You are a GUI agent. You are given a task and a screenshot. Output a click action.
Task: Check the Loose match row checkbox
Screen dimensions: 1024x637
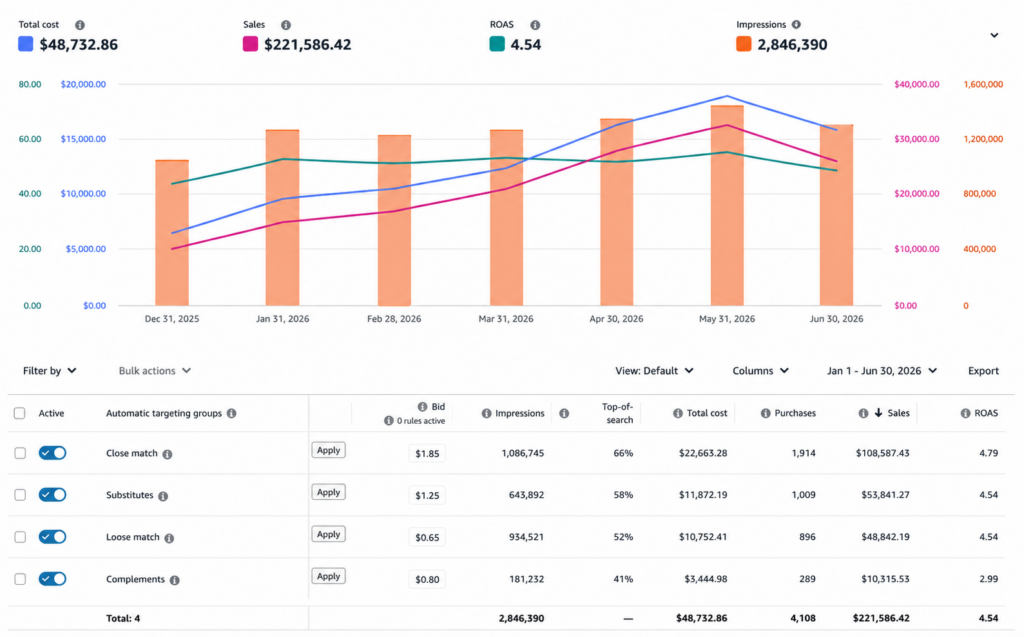click(20, 536)
